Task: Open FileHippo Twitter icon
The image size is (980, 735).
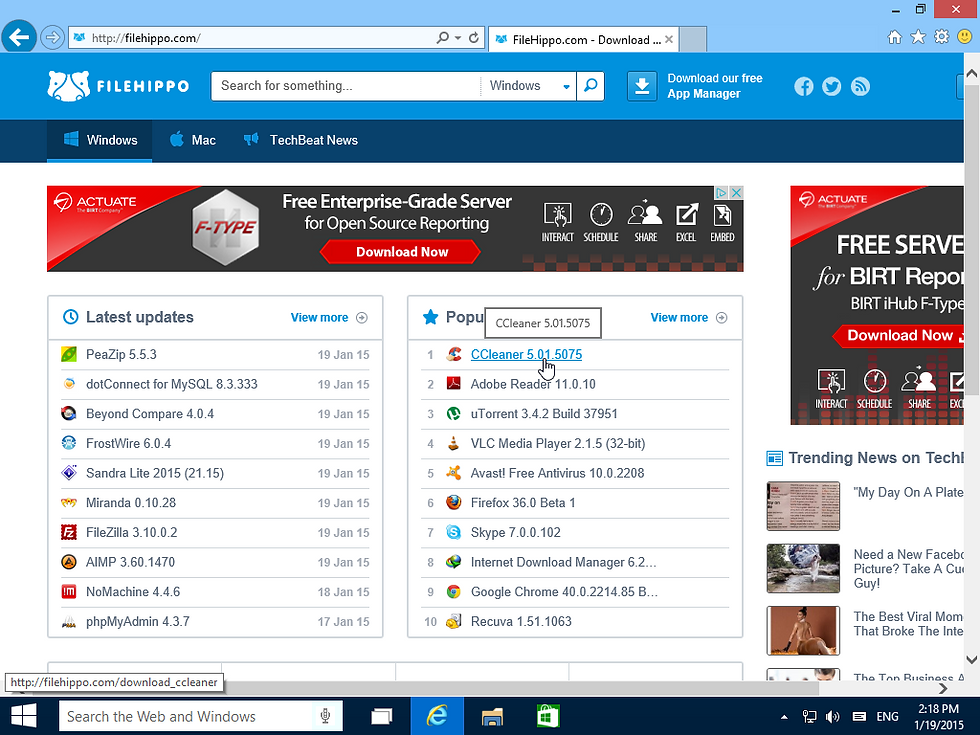Action: 832,86
